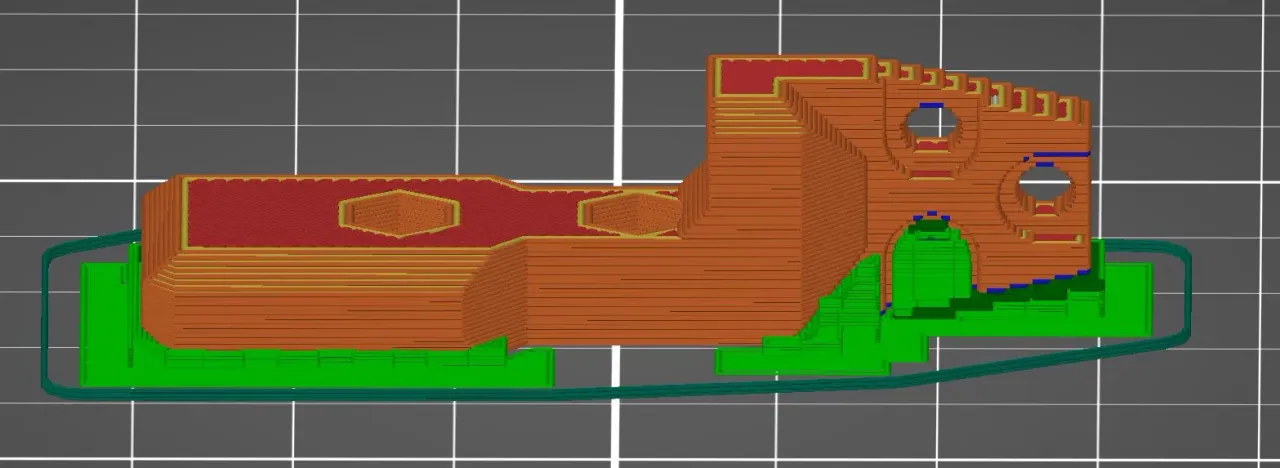Click the left hexagonal nut recess
The width and height of the screenshot is (1280, 468).
tap(398, 213)
